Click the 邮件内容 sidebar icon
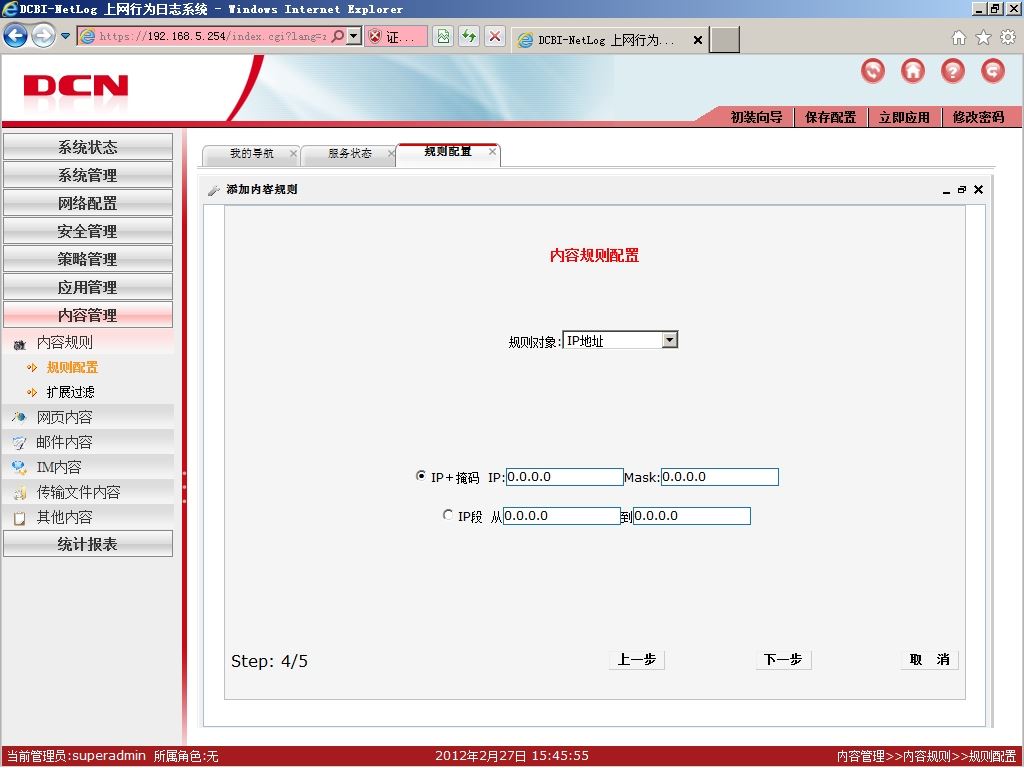 click(x=20, y=443)
